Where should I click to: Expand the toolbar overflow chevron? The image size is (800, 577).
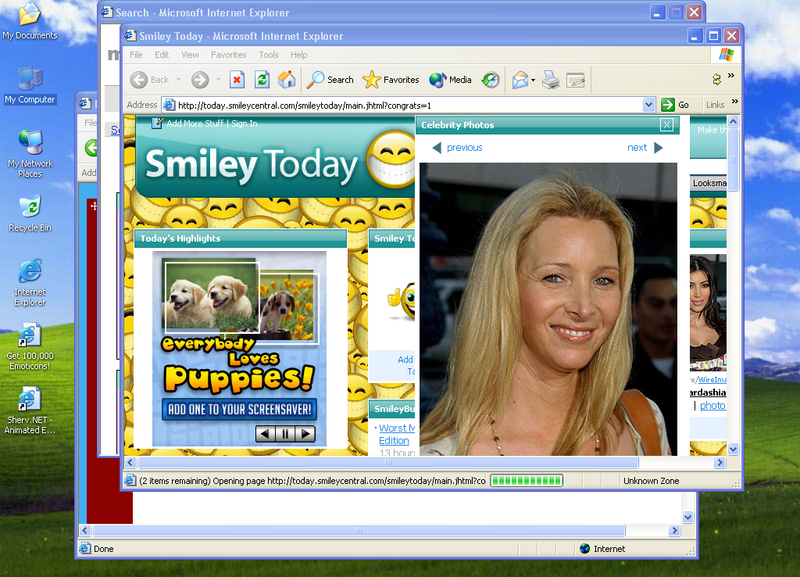coord(731,76)
